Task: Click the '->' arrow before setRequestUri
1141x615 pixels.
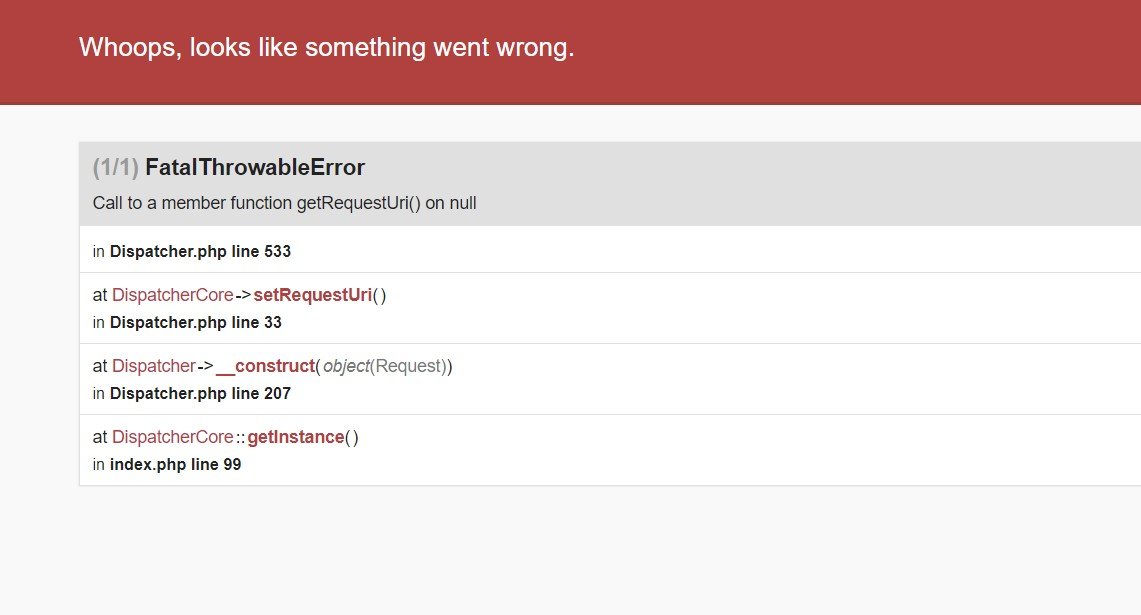Action: click(x=243, y=295)
